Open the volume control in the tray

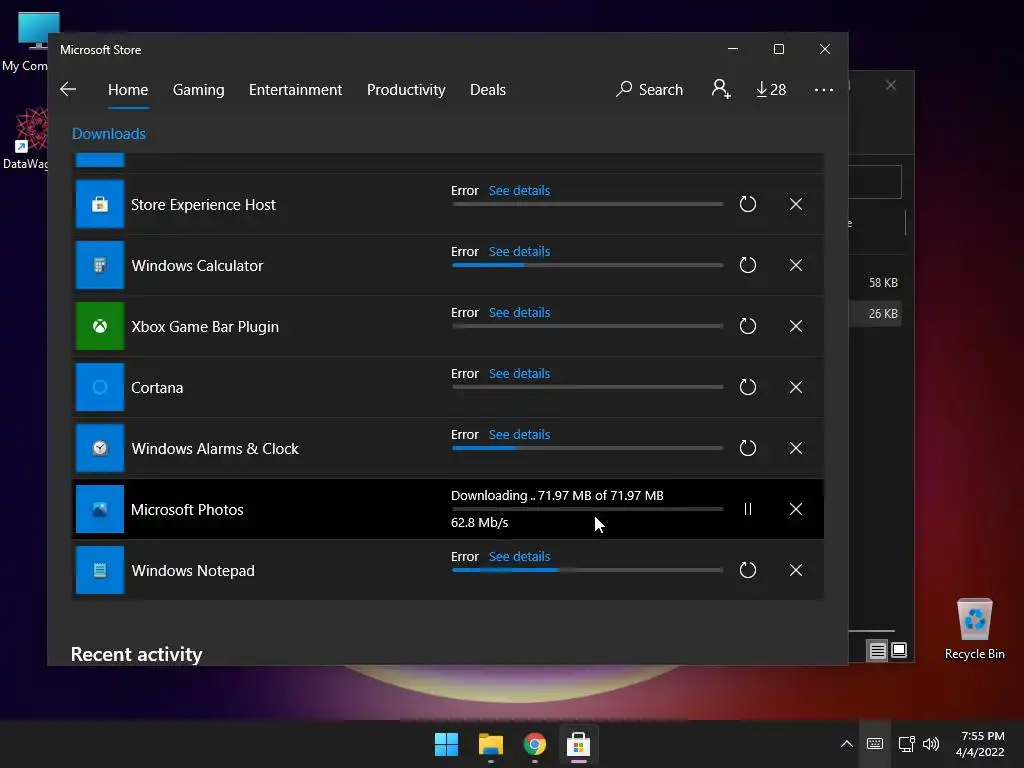[x=931, y=744]
